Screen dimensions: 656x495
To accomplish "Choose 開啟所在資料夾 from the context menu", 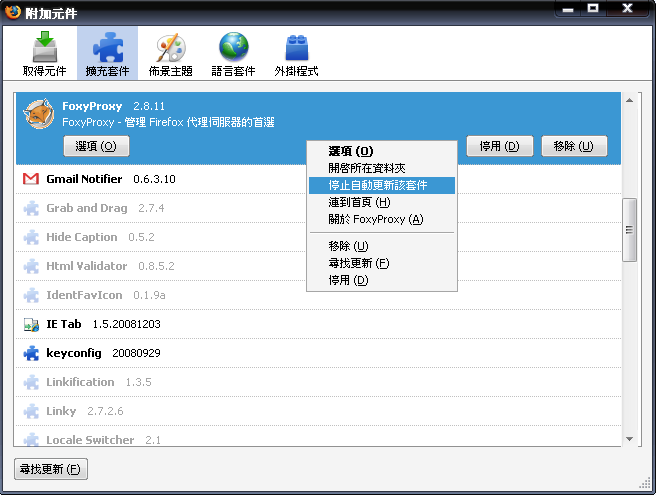I will point(366,168).
